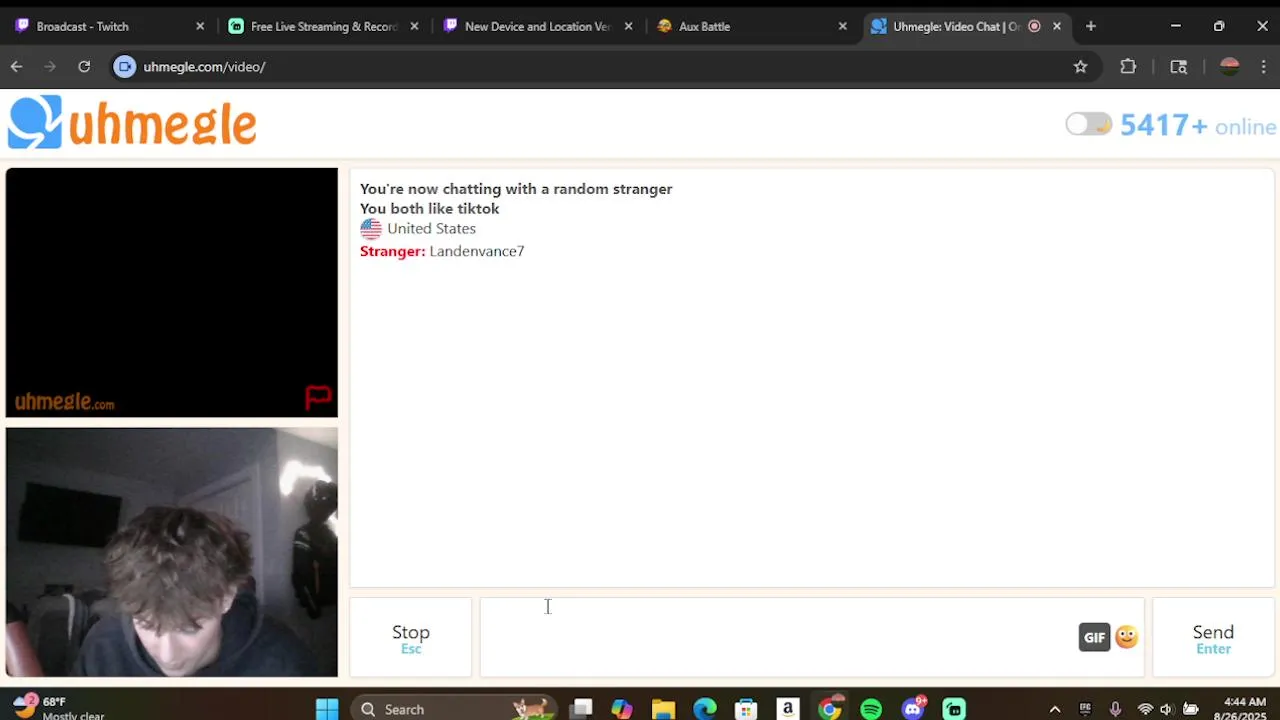Close the Aux Battle tab
Image resolution: width=1280 pixels, height=720 pixels.
pyautogui.click(x=842, y=27)
